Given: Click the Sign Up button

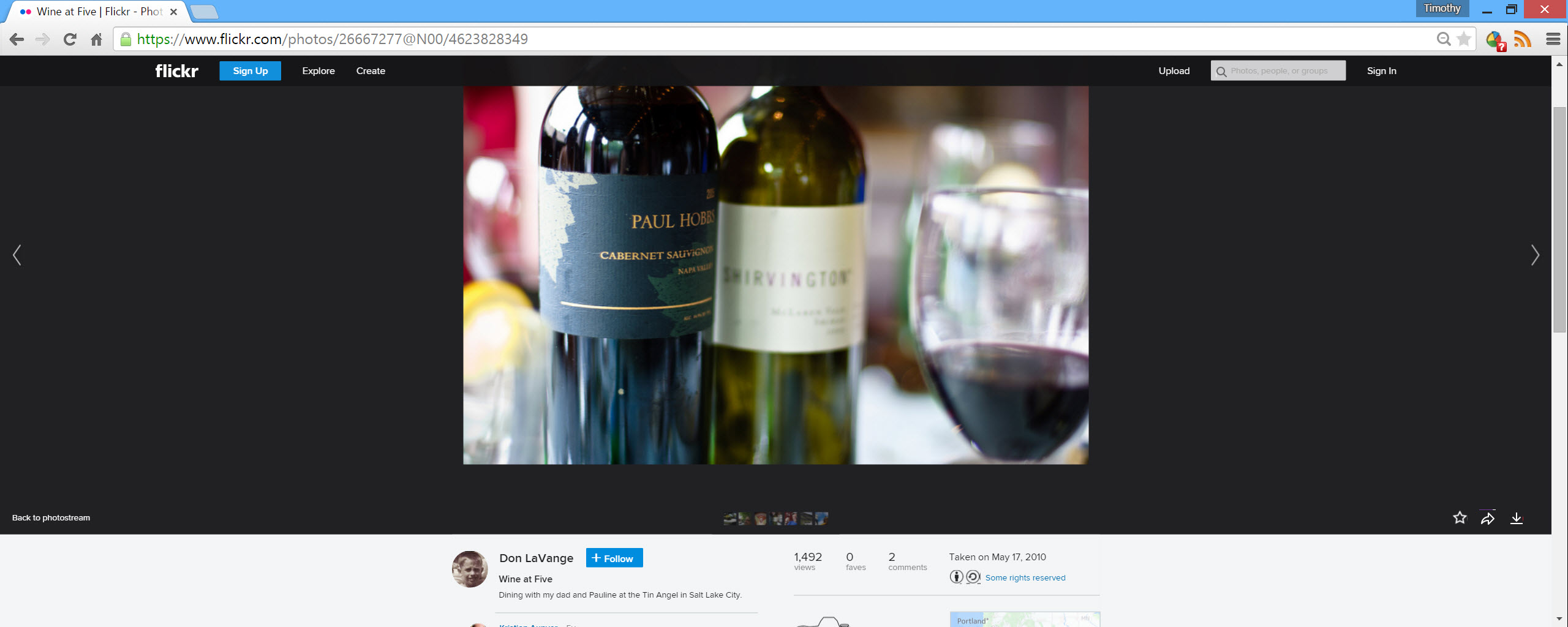Looking at the screenshot, I should [250, 71].
